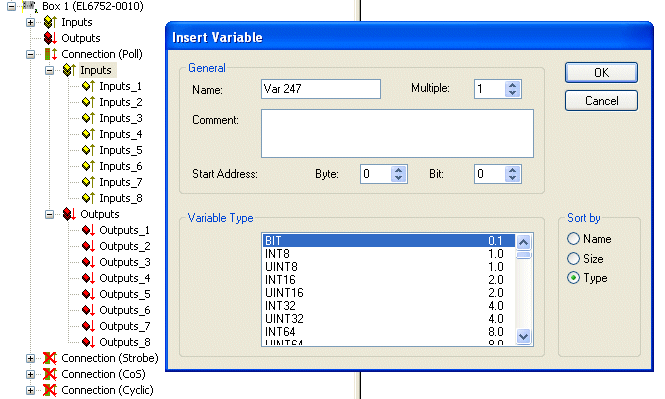Collapse the Inputs folder under Connection (Poll)
The width and height of the screenshot is (665, 399).
(x=50, y=70)
